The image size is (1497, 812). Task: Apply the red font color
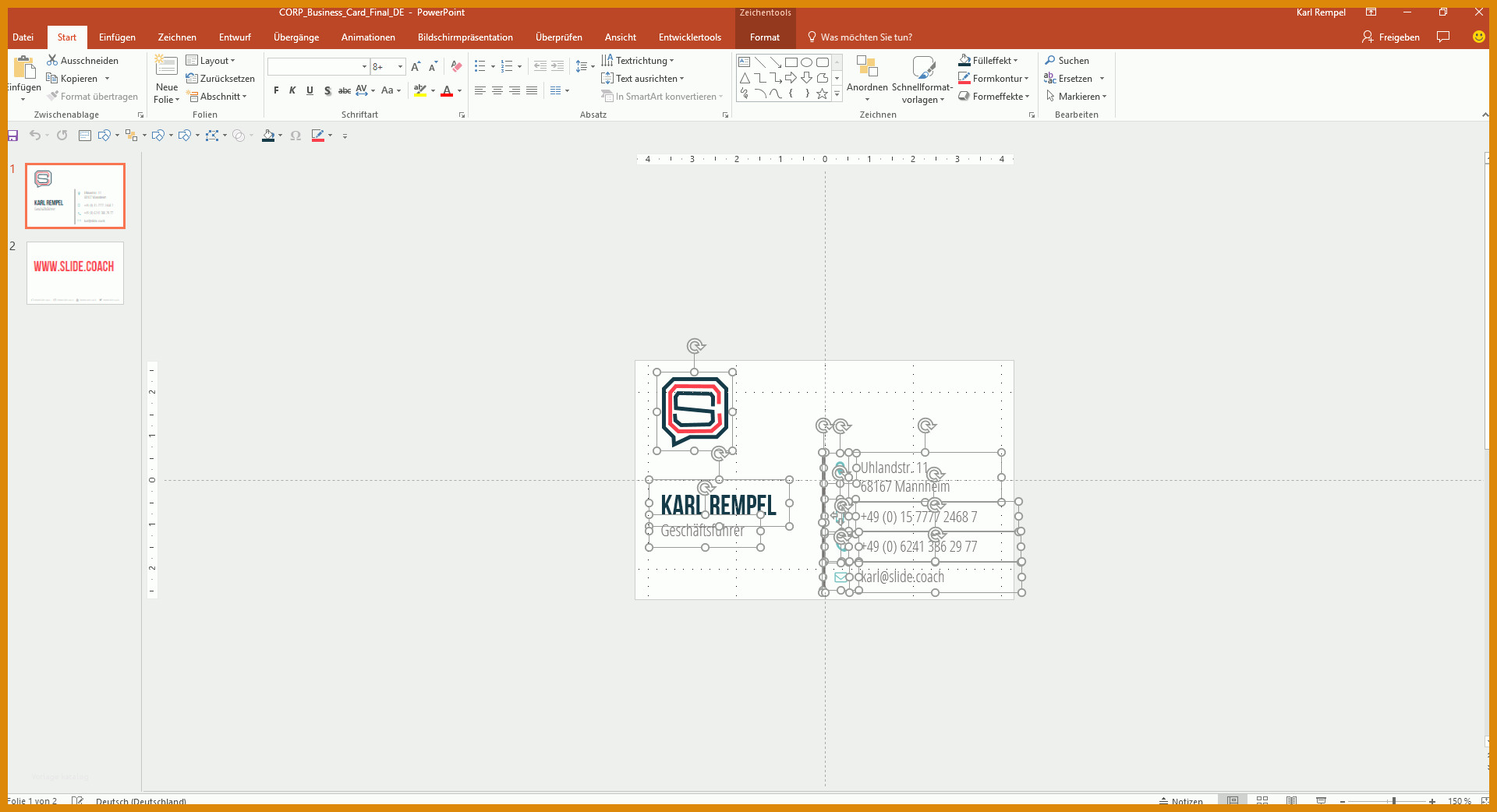tap(447, 91)
